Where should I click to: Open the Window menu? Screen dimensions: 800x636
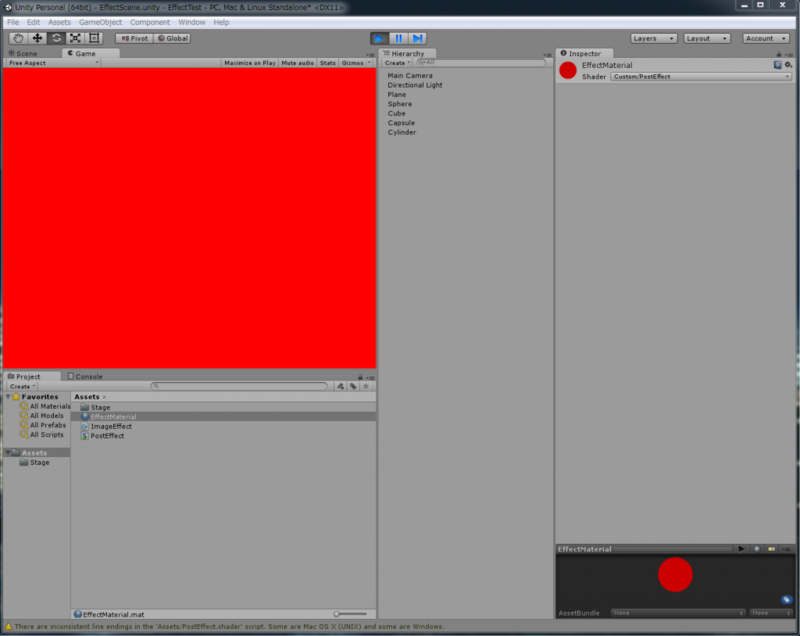pyautogui.click(x=191, y=22)
